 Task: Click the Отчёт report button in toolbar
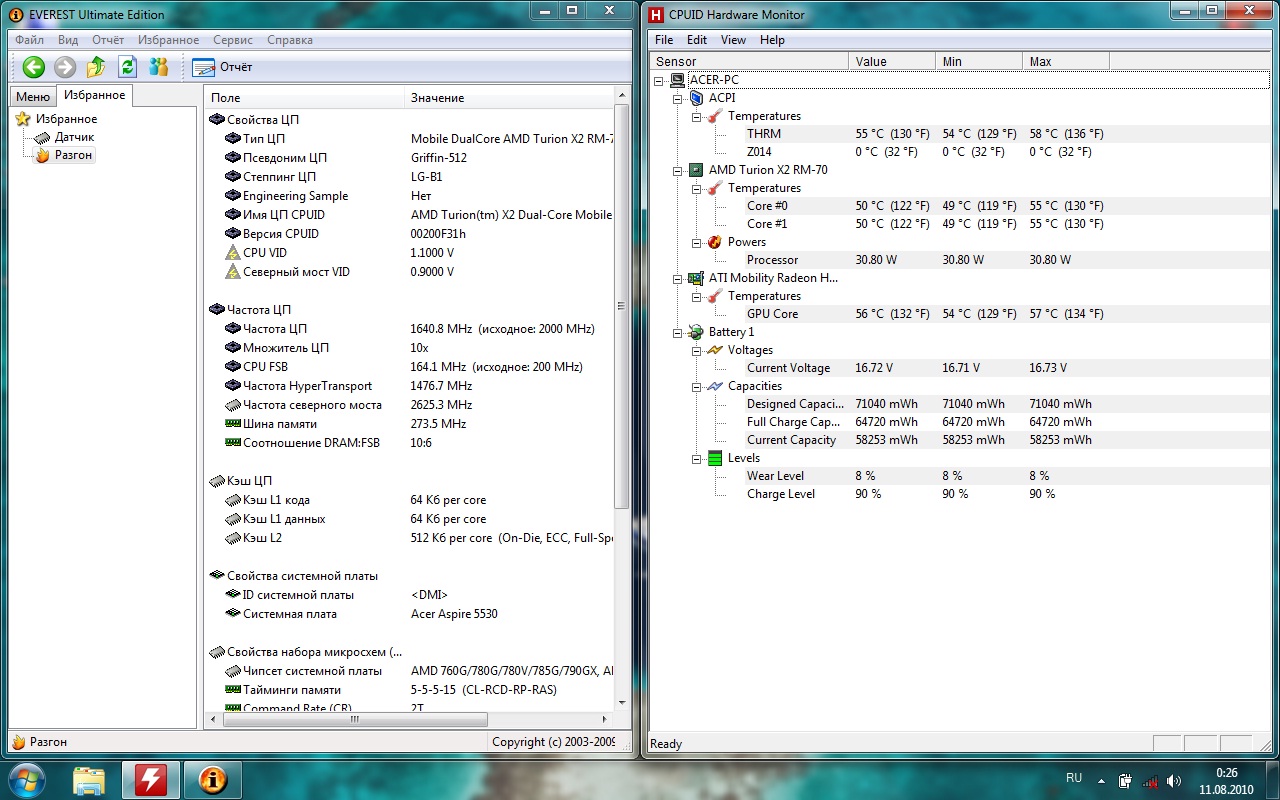222,67
